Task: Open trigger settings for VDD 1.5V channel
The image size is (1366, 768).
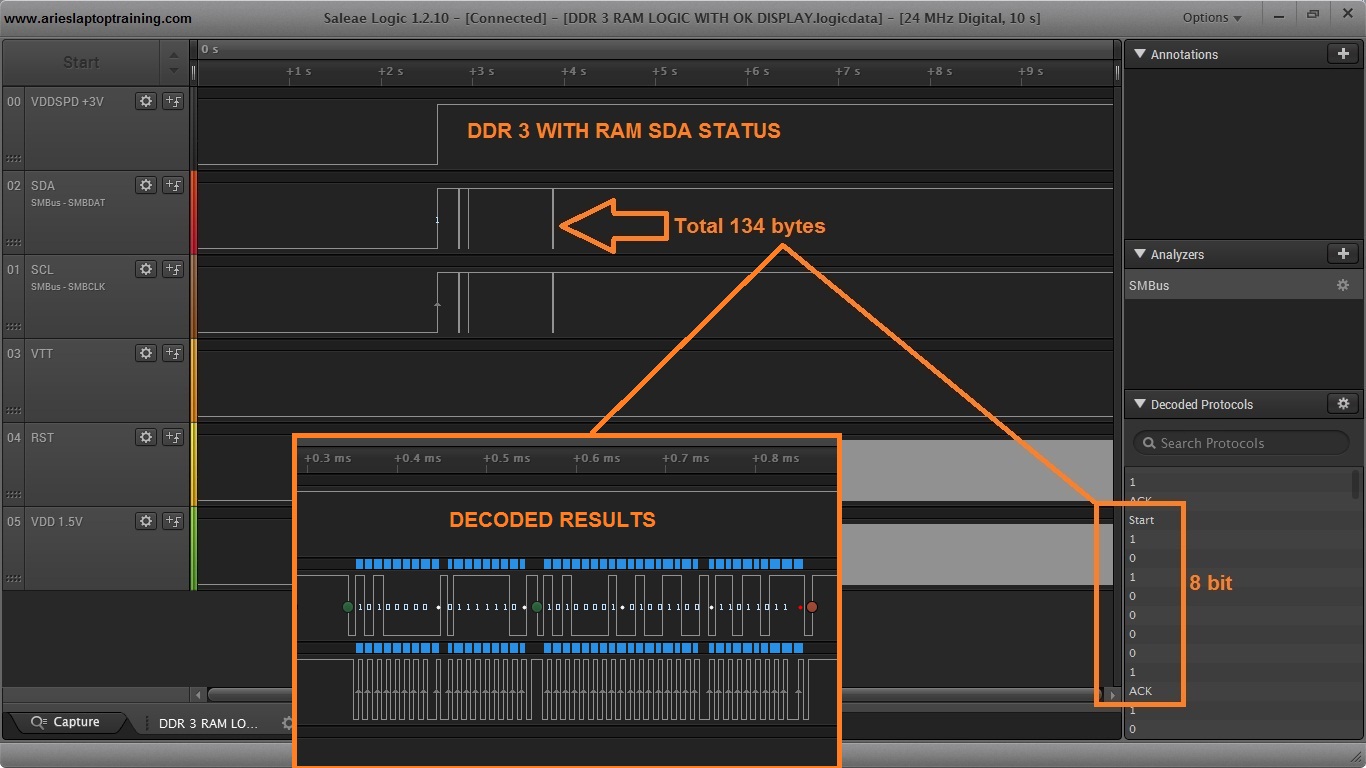Action: point(173,521)
